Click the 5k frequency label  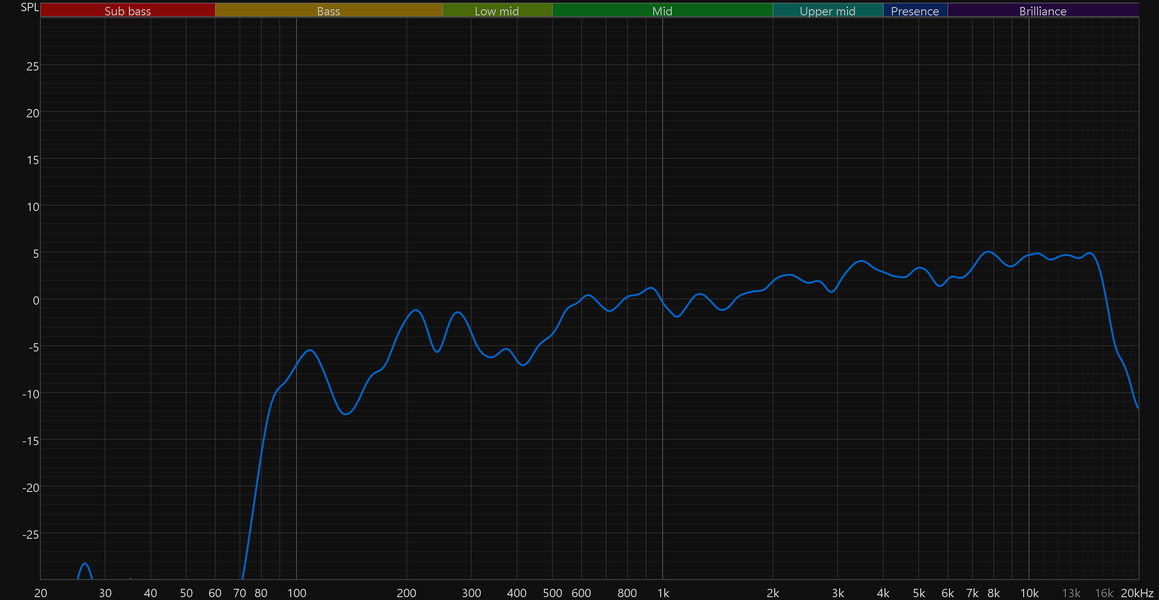919,593
